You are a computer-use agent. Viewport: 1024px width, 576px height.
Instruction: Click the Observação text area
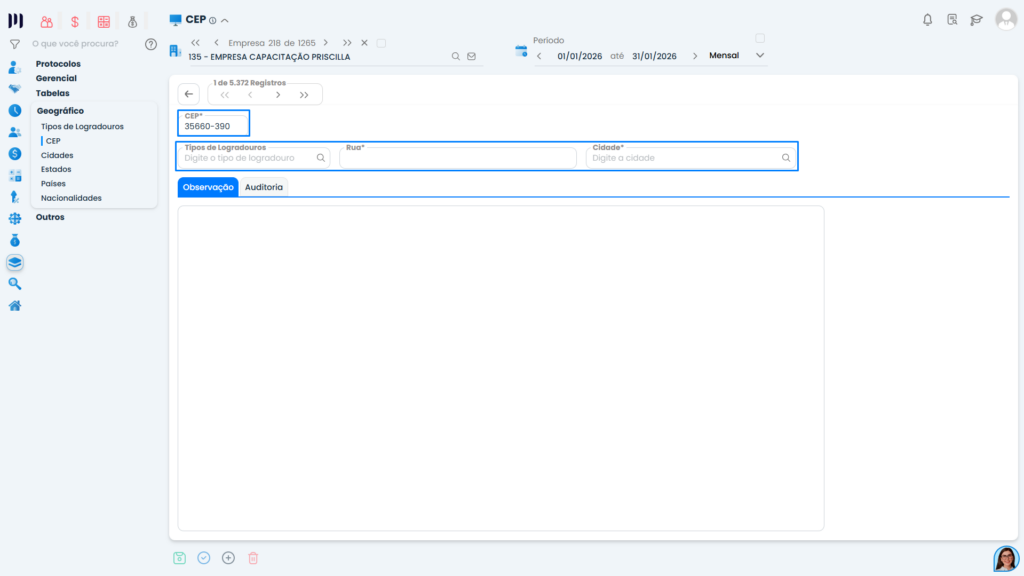(x=501, y=368)
